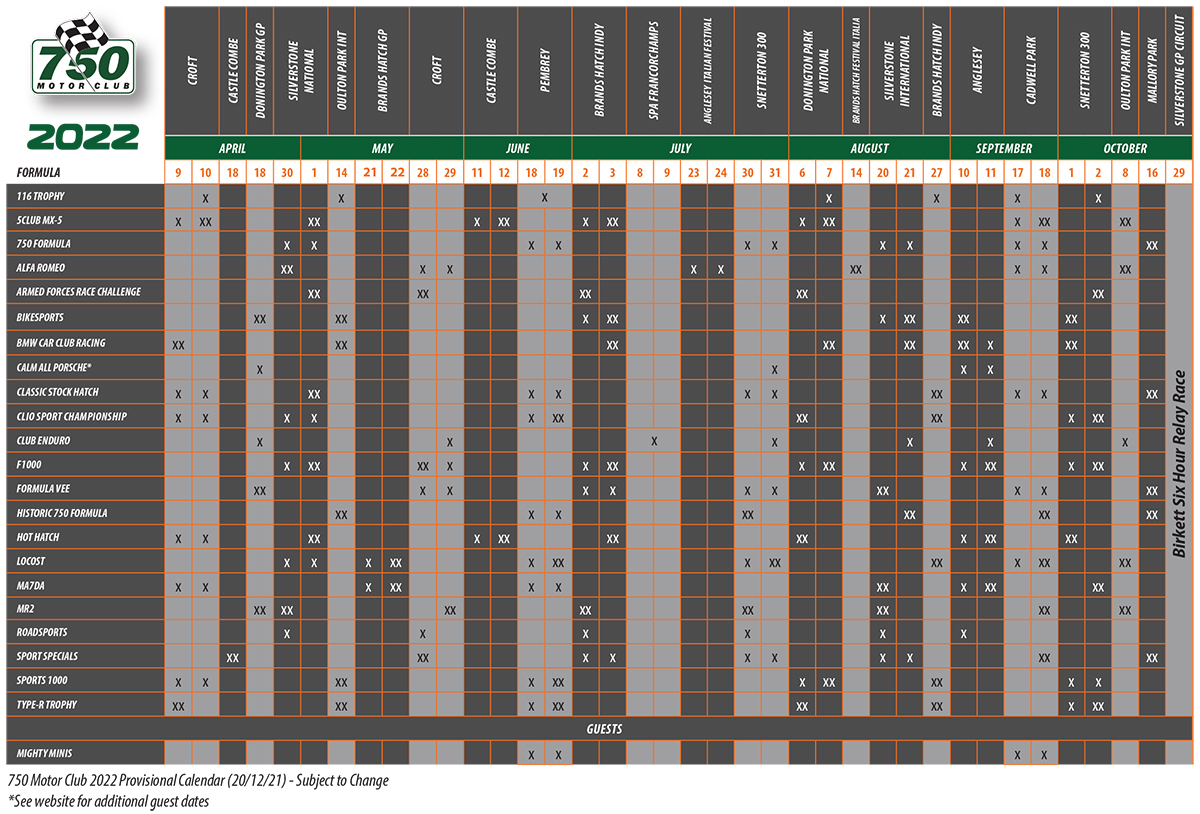Select the HISTORIC 750 FORMULA label
The image size is (1200, 814).
pyautogui.click(x=62, y=514)
